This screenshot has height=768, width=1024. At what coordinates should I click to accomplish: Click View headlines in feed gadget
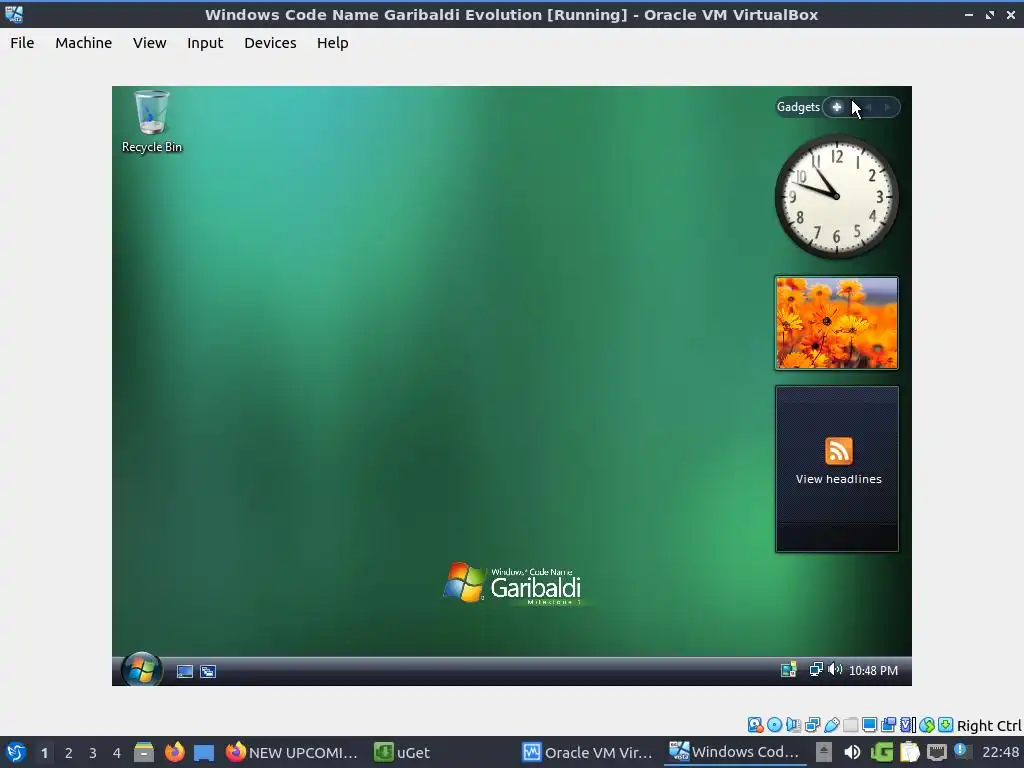pyautogui.click(x=839, y=479)
